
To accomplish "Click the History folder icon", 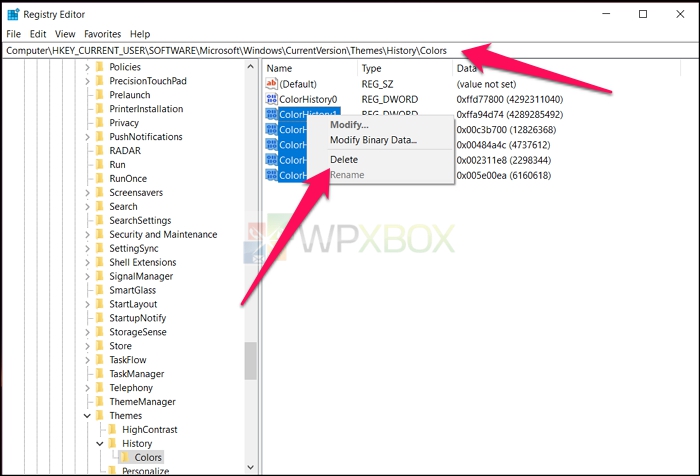I will click(112, 443).
